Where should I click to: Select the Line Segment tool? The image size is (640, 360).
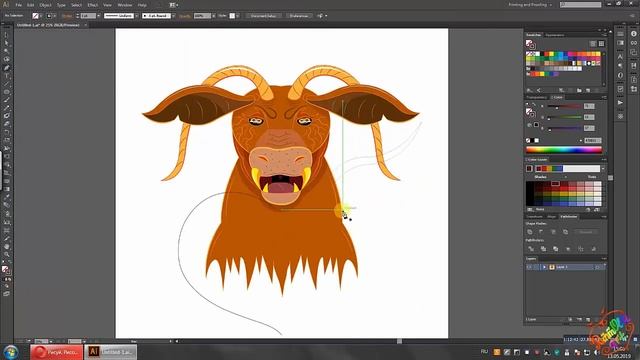click(7, 84)
